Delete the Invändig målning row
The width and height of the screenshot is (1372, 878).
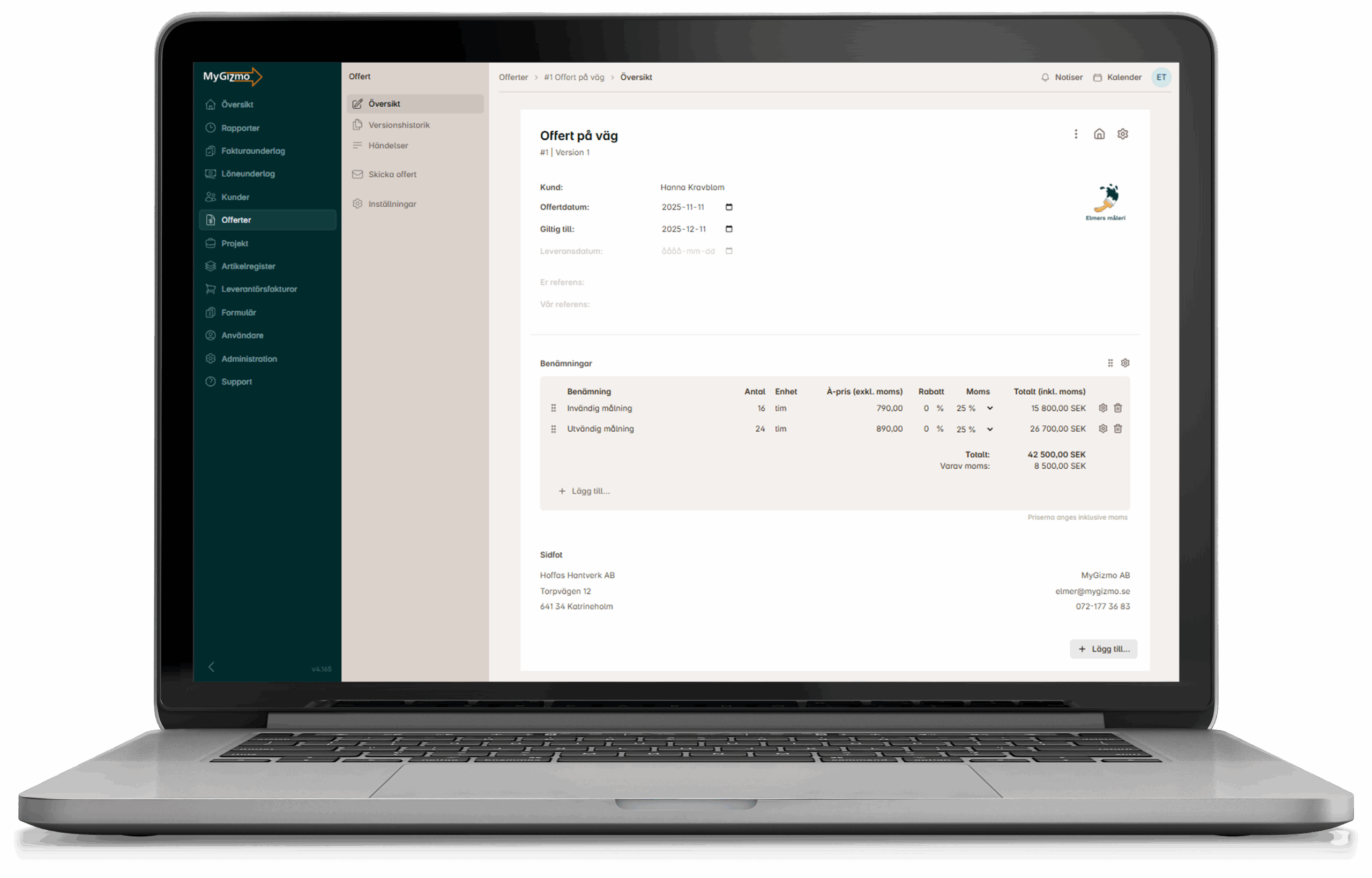tap(1117, 408)
